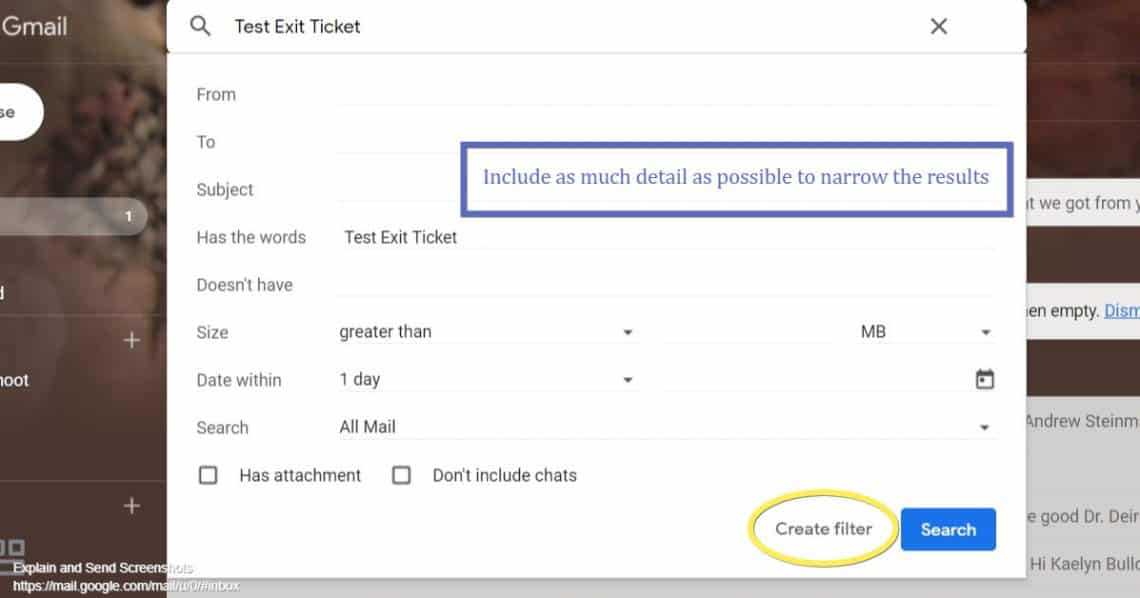
Task: Open the 'All Mail' search scope dropdown
Action: (986, 427)
